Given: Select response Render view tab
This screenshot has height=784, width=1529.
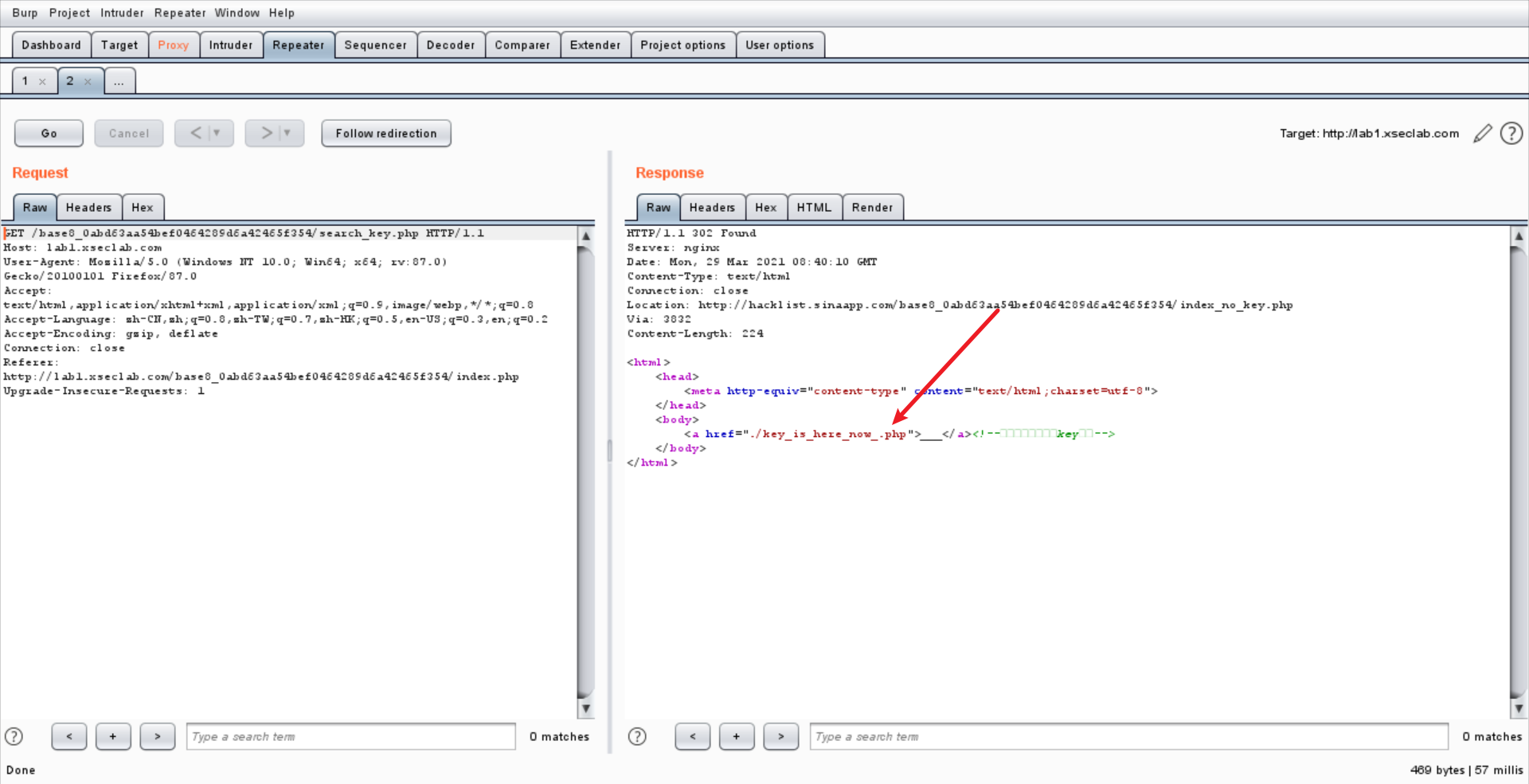Looking at the screenshot, I should point(872,207).
